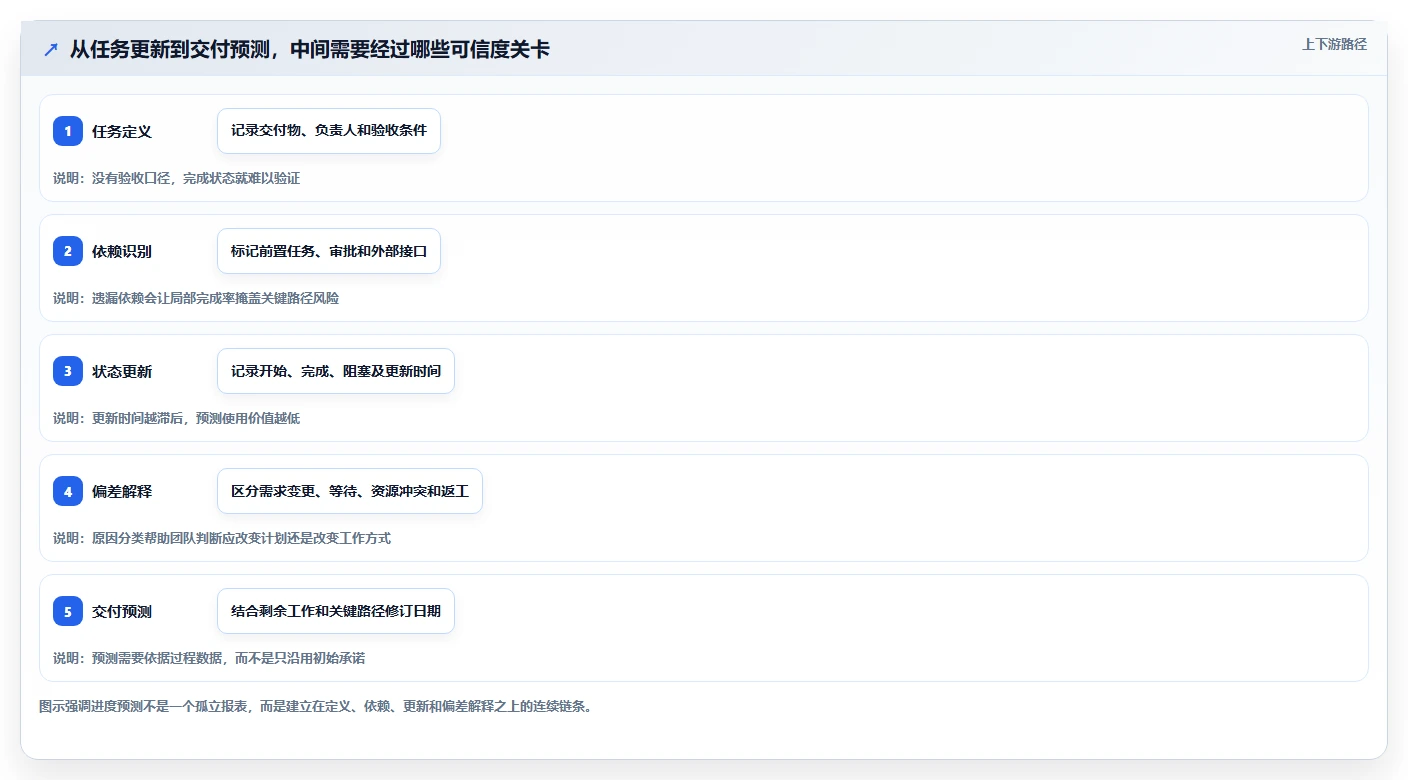The image size is (1408, 780).
Task: Click the note 没有验收口径，完成状态就难以验证
Action: [x=176, y=178]
